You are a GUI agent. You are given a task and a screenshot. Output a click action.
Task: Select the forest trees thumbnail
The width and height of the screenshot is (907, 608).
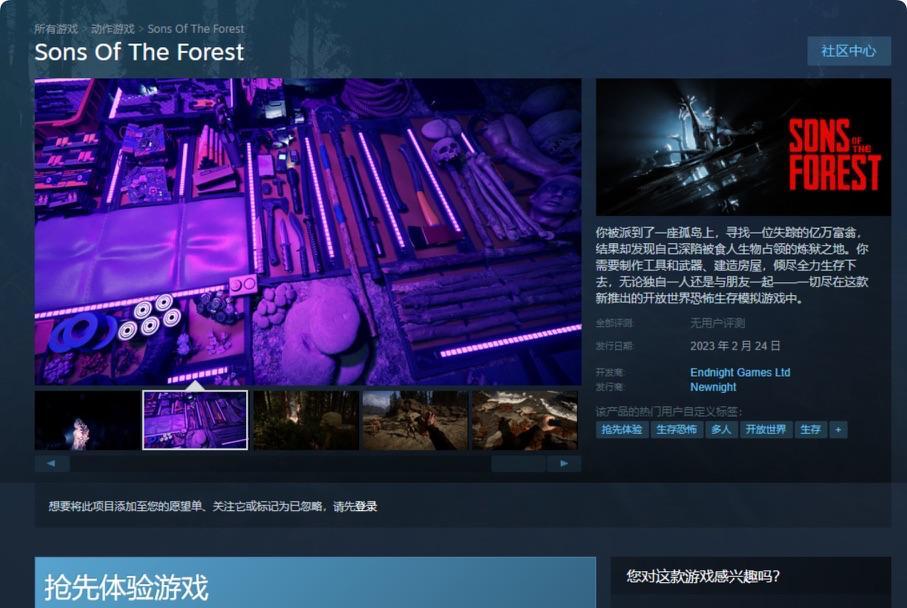coord(306,420)
